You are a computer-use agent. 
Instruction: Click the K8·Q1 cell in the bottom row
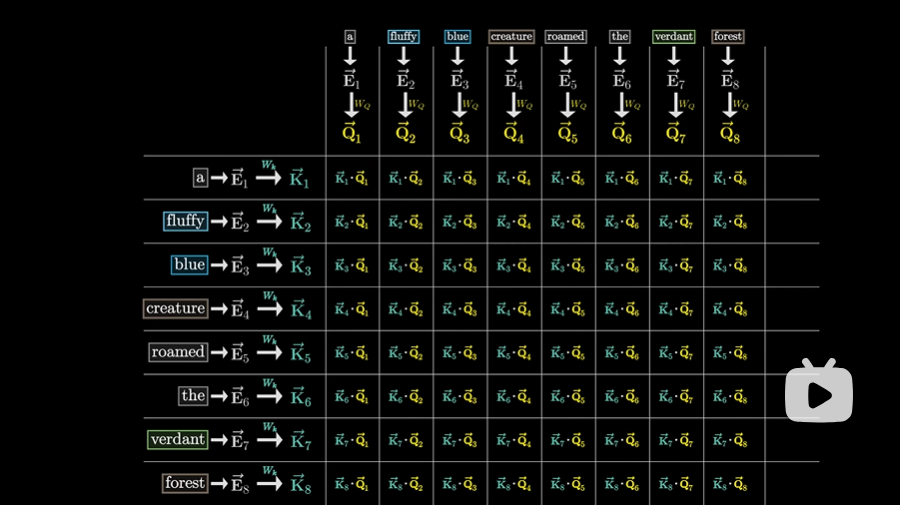[x=352, y=484]
